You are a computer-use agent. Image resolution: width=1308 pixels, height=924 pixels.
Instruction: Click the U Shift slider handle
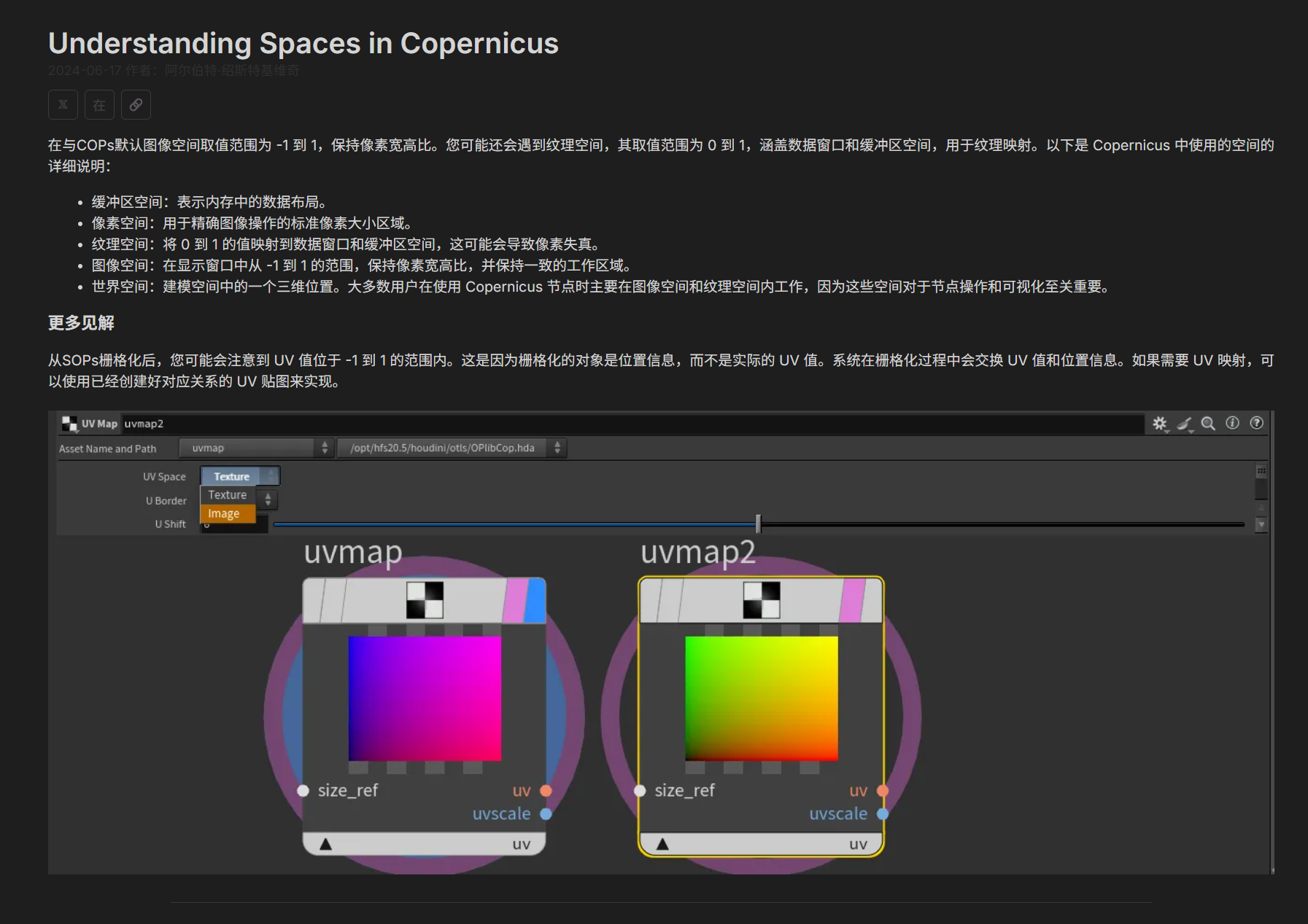[758, 524]
